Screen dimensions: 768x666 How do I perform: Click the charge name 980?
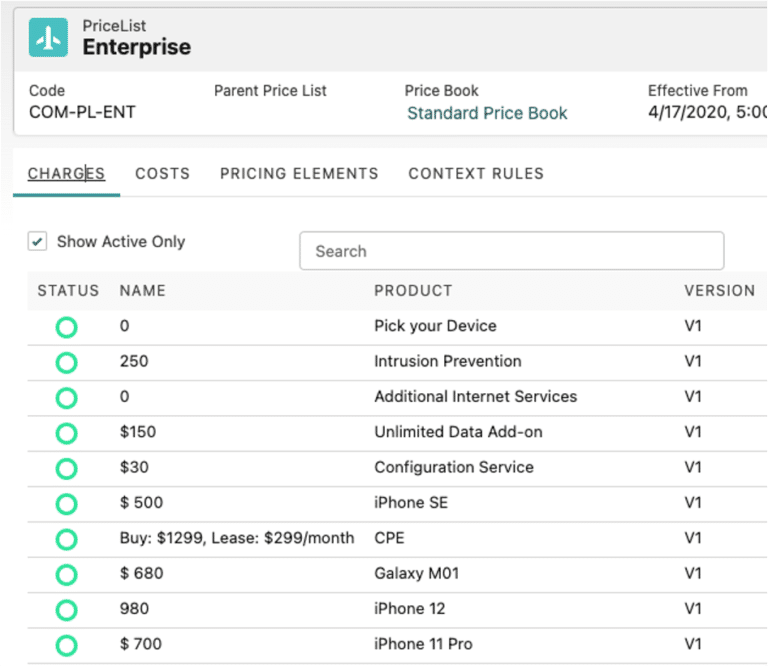(134, 608)
